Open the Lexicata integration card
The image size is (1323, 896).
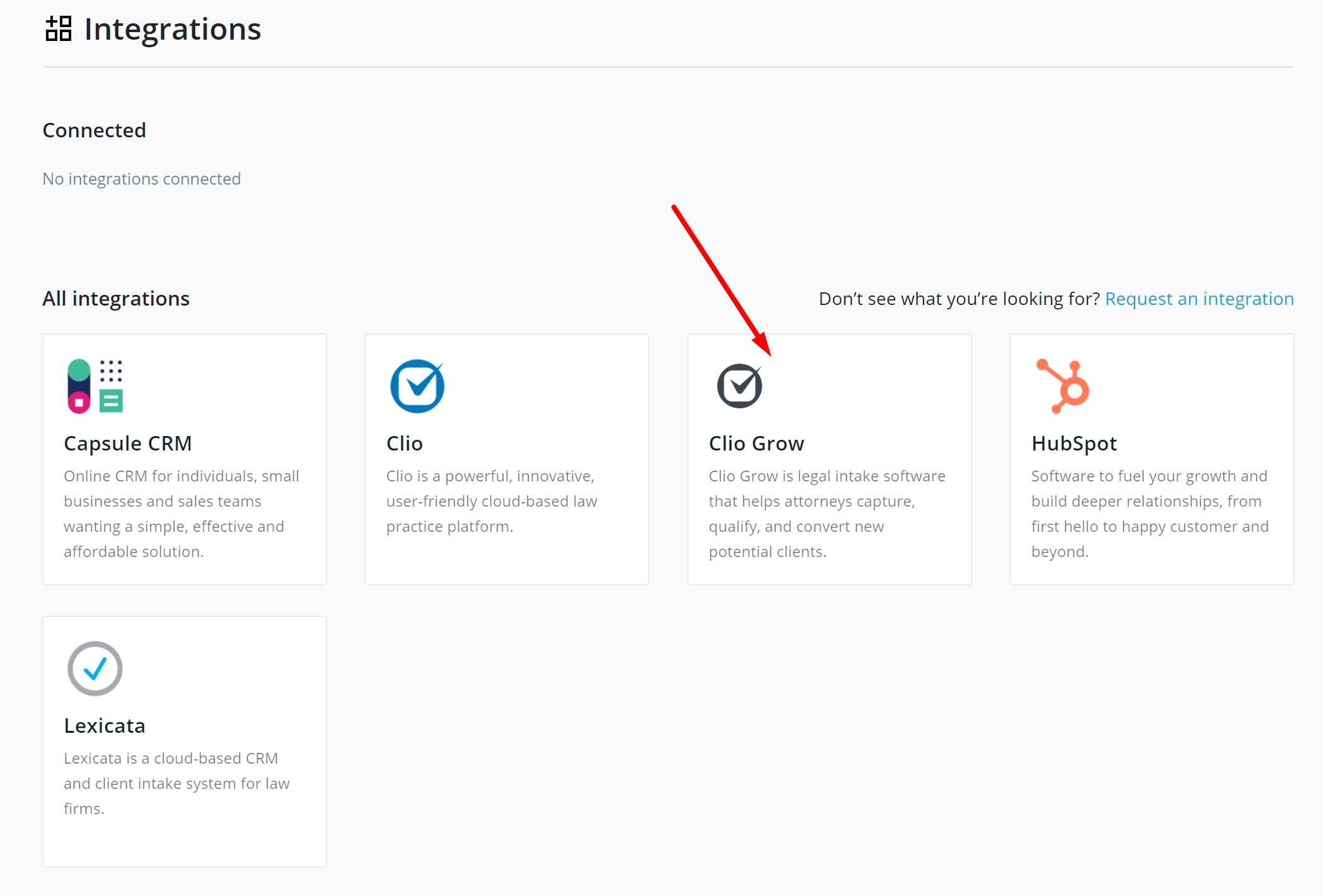(x=184, y=740)
